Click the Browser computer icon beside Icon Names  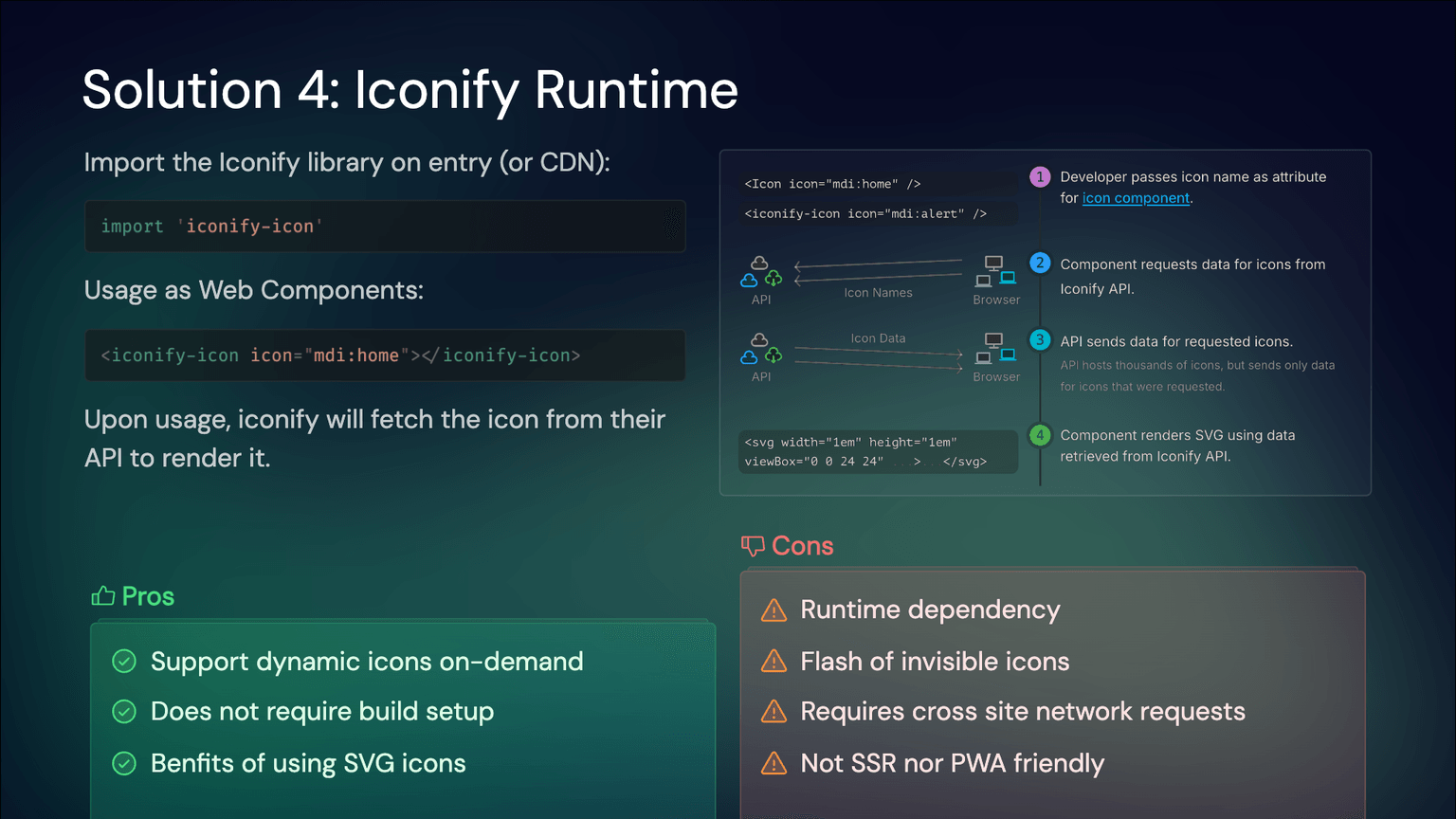coord(995,272)
